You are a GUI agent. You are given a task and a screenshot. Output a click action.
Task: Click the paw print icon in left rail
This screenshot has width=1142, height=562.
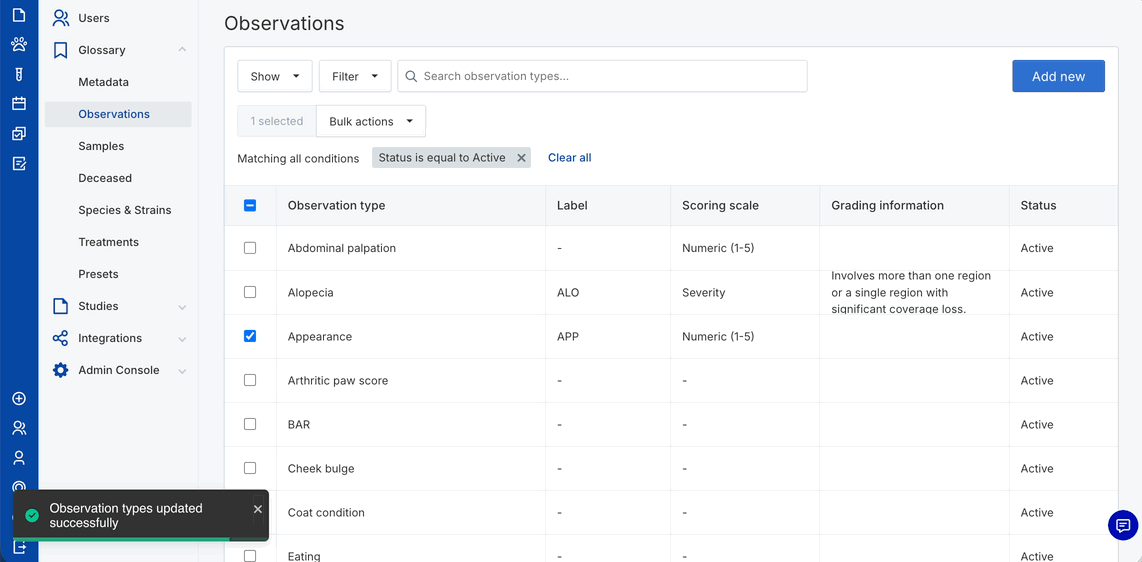click(x=19, y=44)
